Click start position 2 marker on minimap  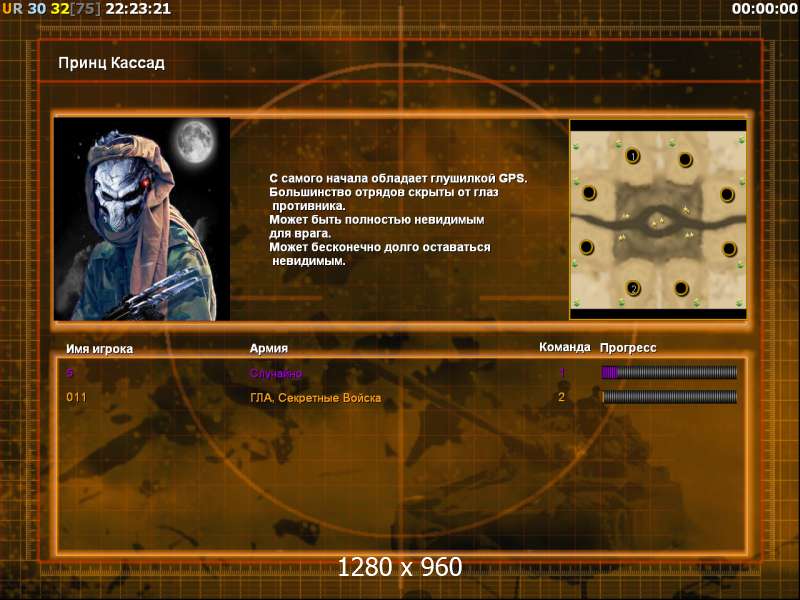click(634, 288)
